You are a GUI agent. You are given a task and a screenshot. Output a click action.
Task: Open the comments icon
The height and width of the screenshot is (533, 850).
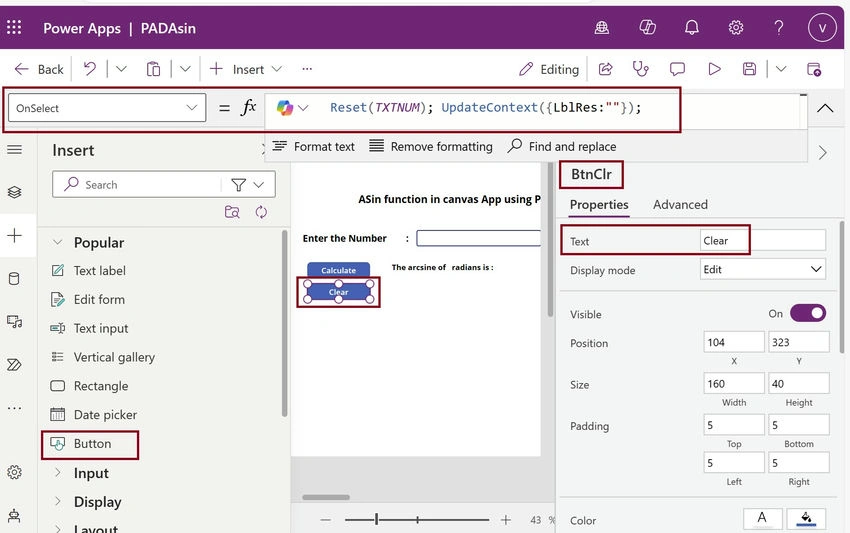click(677, 69)
